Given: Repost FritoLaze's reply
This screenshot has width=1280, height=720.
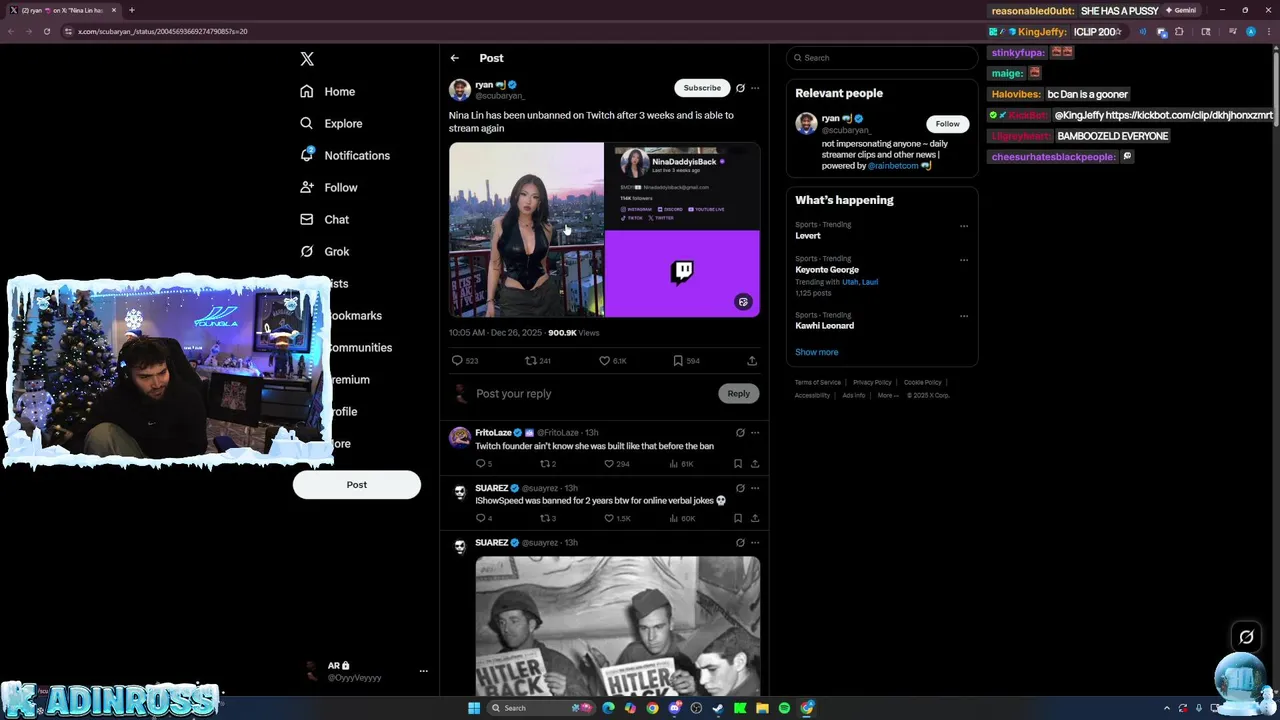Looking at the screenshot, I should [545, 464].
